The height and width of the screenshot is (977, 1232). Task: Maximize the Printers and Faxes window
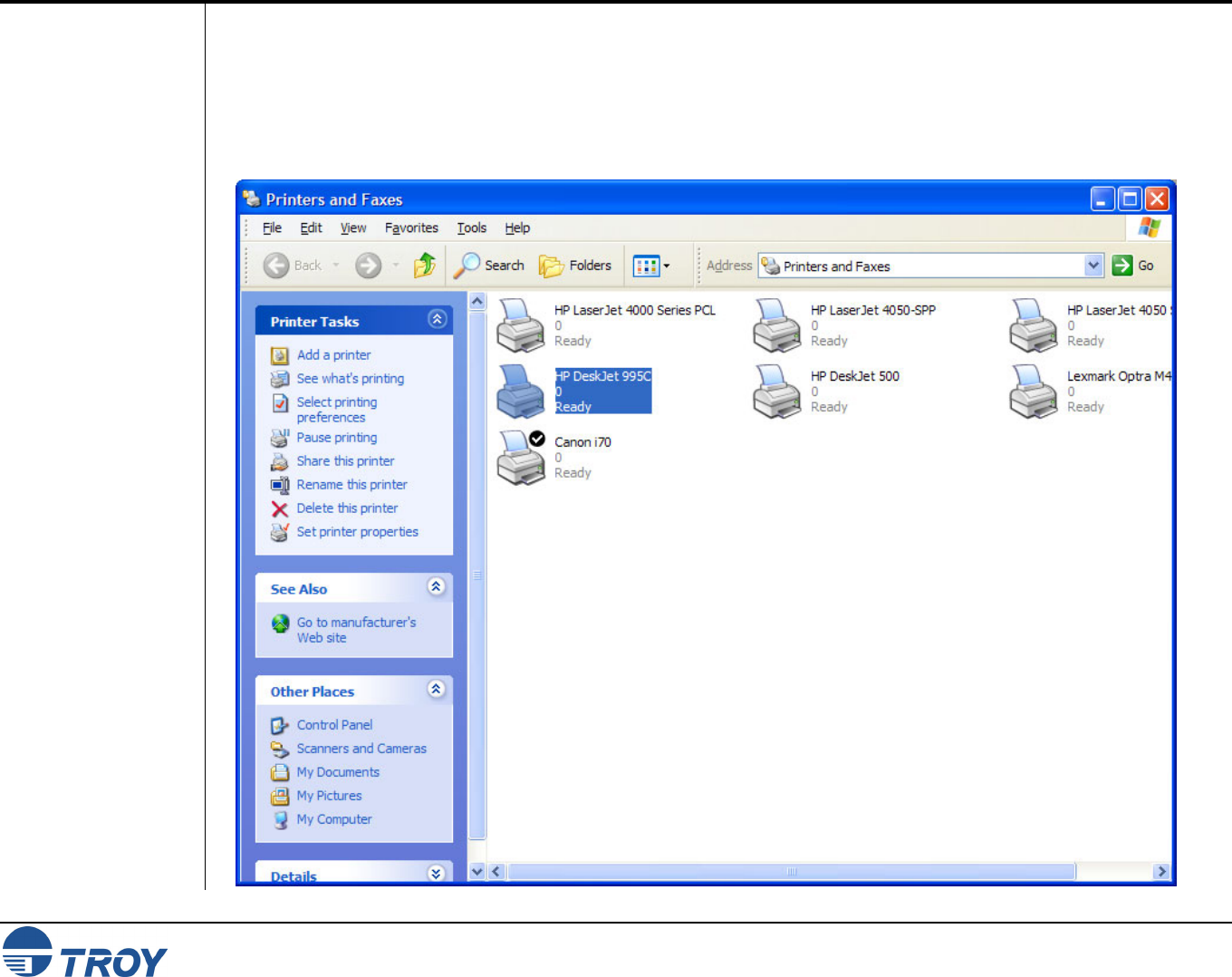1130,198
